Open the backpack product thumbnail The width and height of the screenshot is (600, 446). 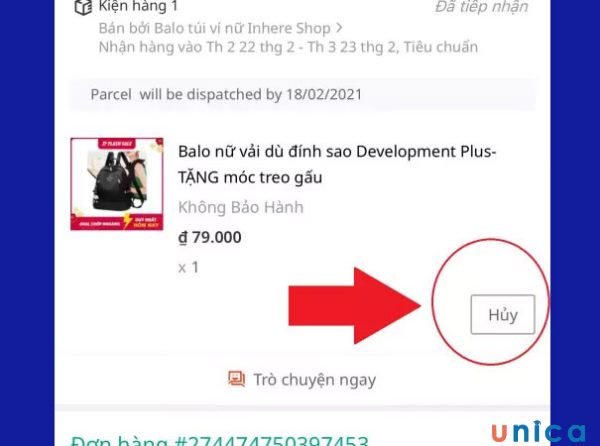pyautogui.click(x=117, y=184)
